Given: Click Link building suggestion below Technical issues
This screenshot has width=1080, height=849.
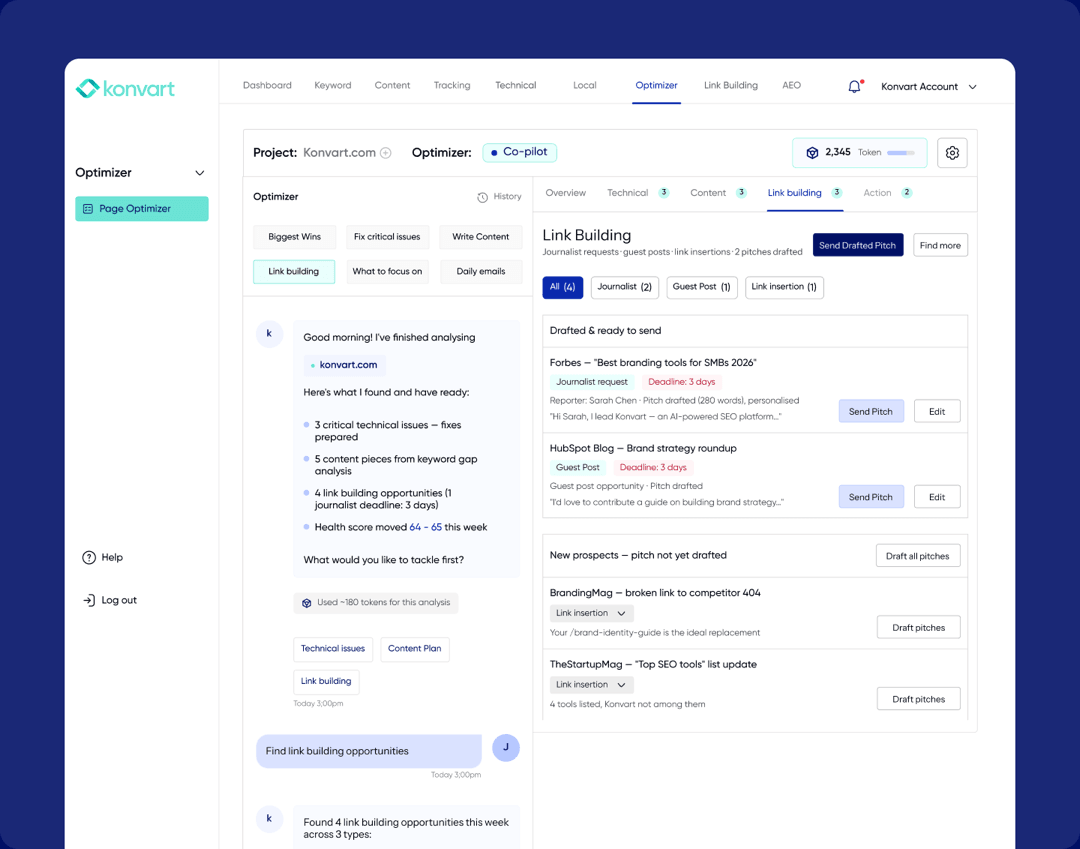Looking at the screenshot, I should (326, 681).
